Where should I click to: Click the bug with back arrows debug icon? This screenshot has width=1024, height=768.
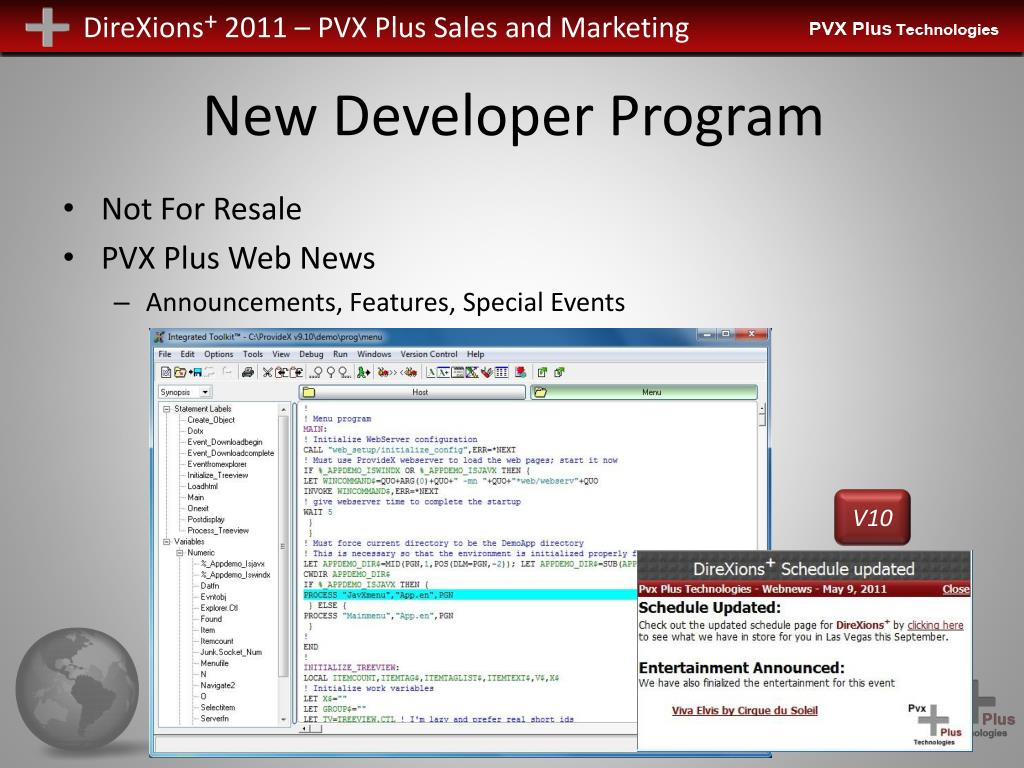[409, 372]
